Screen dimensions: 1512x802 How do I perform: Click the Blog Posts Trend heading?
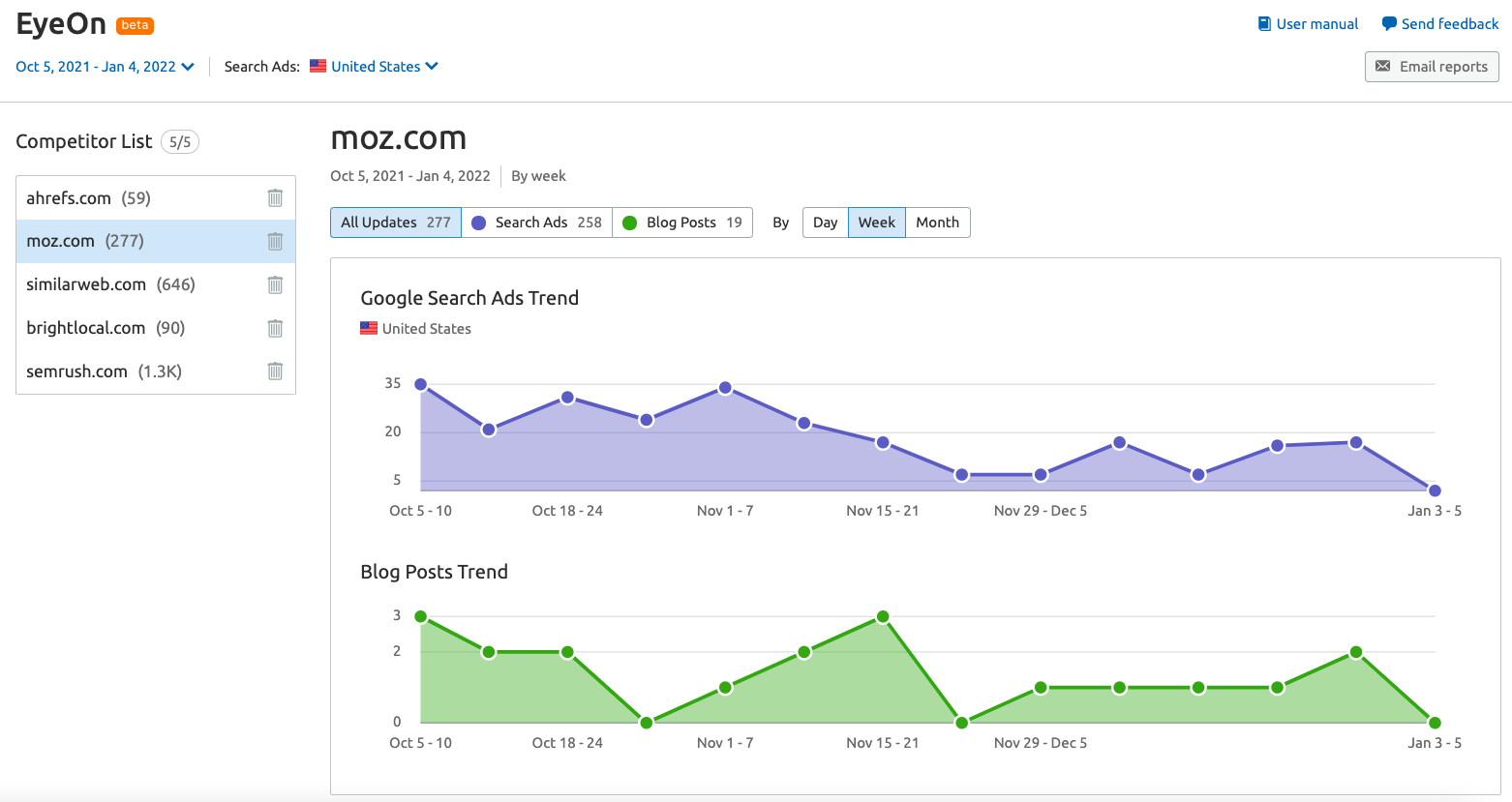tap(434, 572)
